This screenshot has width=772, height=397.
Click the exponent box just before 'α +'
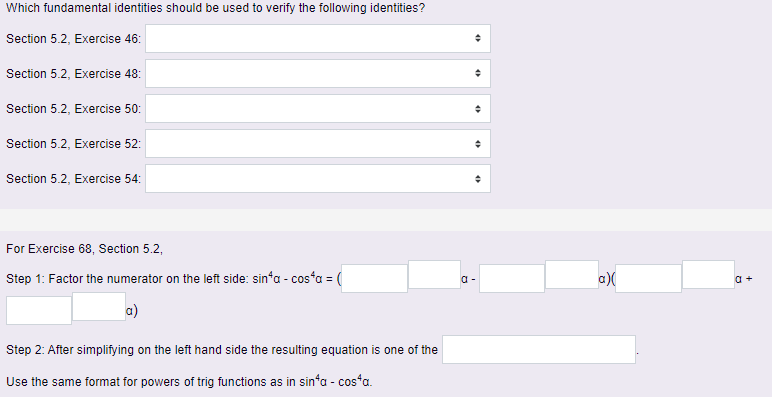[708, 274]
